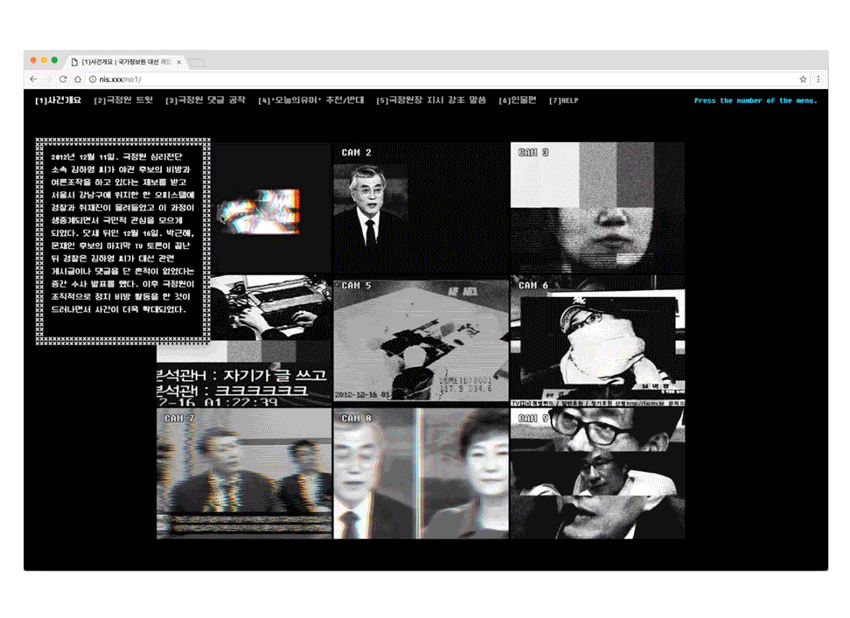Click the 'Press the number of the menu.' text
This screenshot has height=618, width=850.
755,100
